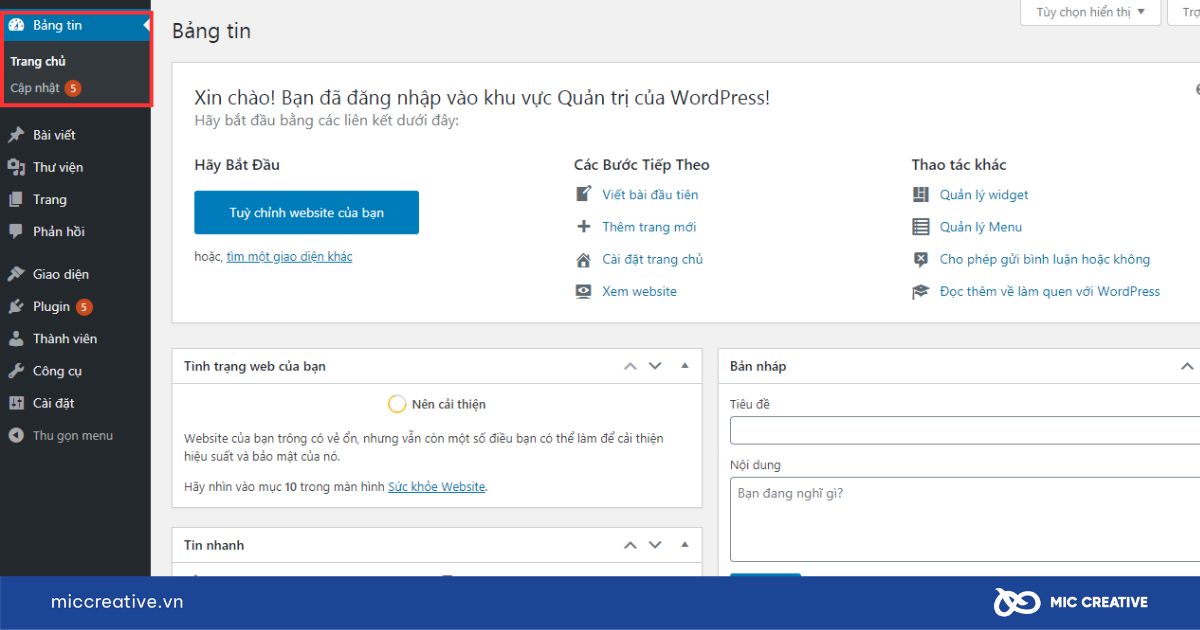Move Tin nhanh panel up

630,545
